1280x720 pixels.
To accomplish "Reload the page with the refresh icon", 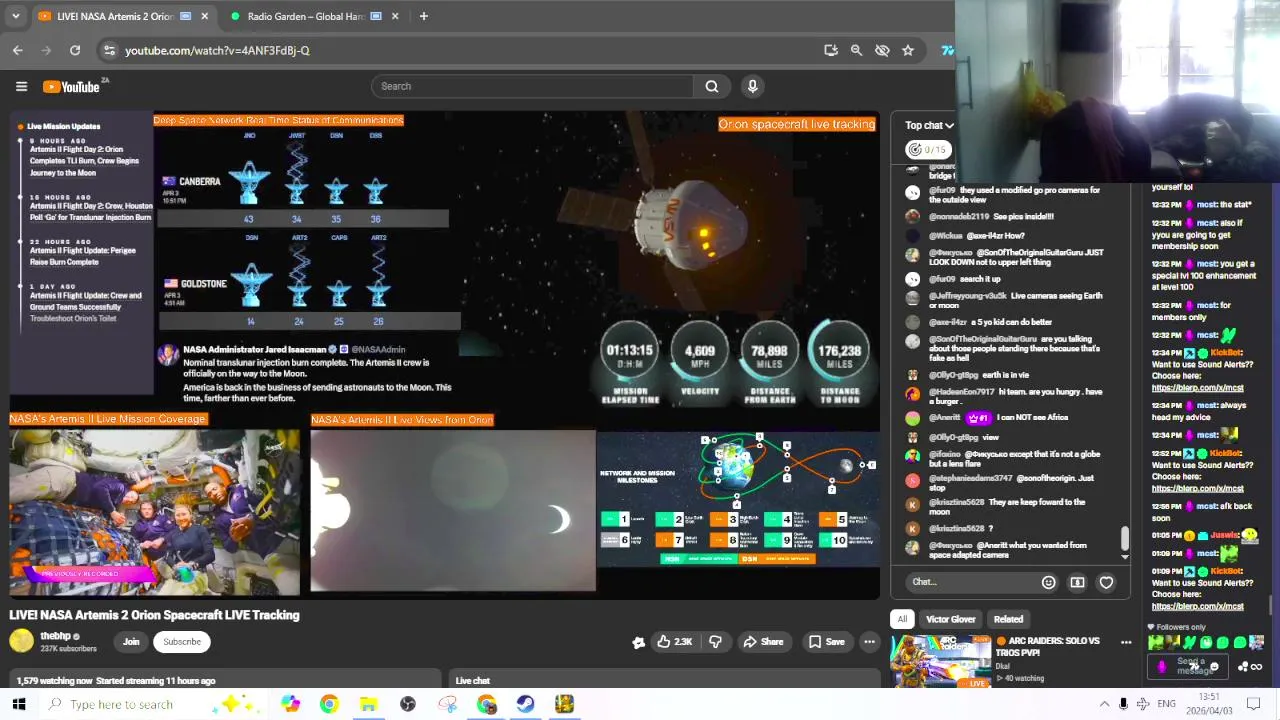I will [75, 50].
